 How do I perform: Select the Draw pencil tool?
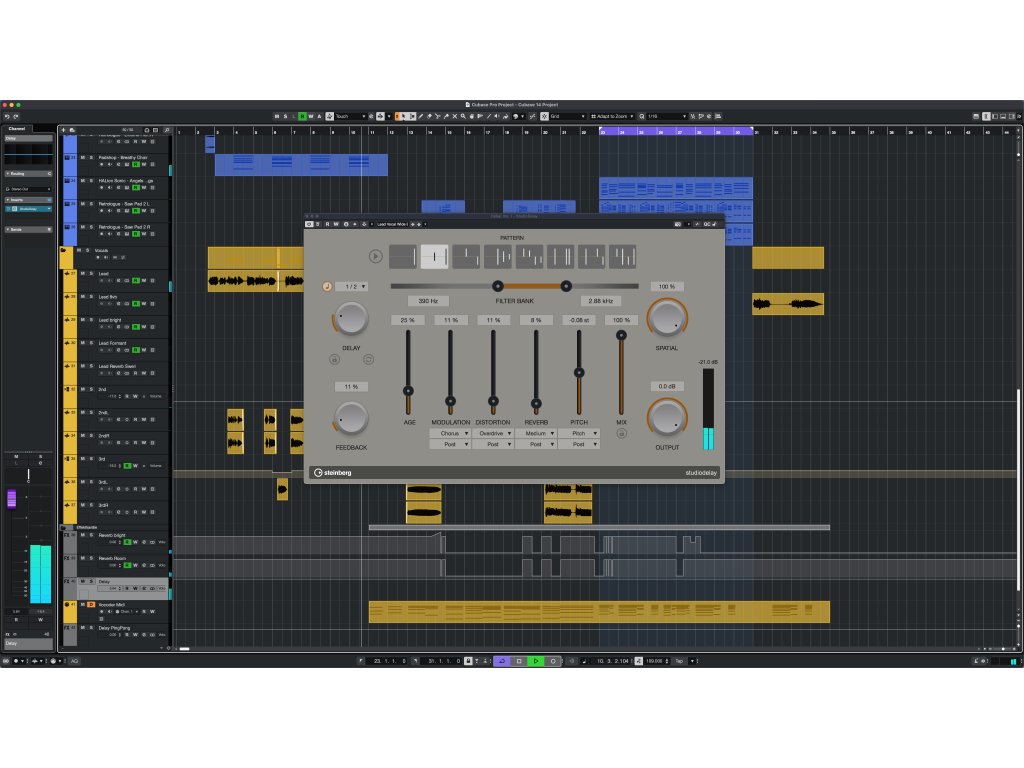point(421,116)
